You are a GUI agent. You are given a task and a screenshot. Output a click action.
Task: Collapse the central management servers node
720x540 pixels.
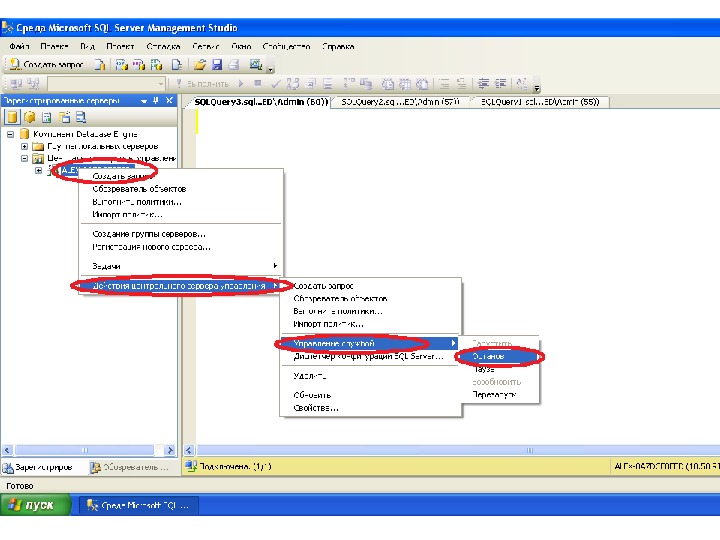(24, 158)
